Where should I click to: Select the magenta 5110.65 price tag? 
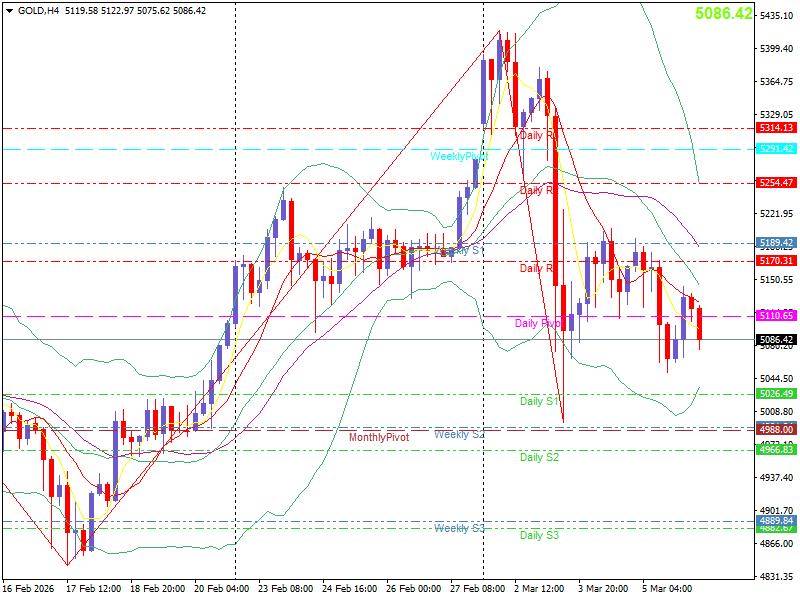(775, 315)
